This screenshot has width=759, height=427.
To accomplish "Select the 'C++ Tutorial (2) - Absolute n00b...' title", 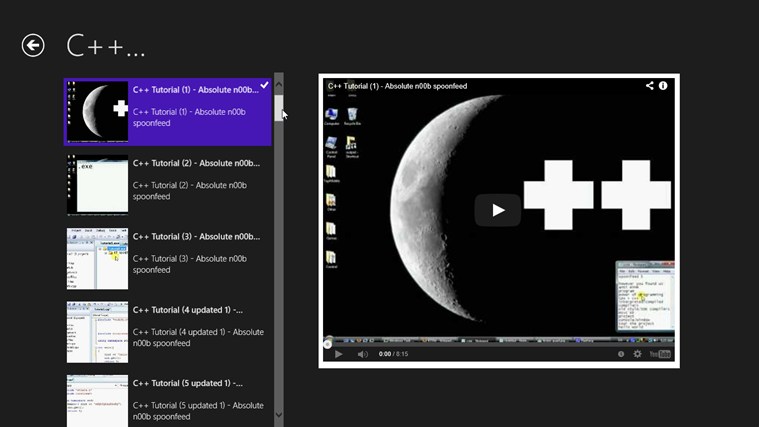I will click(196, 163).
